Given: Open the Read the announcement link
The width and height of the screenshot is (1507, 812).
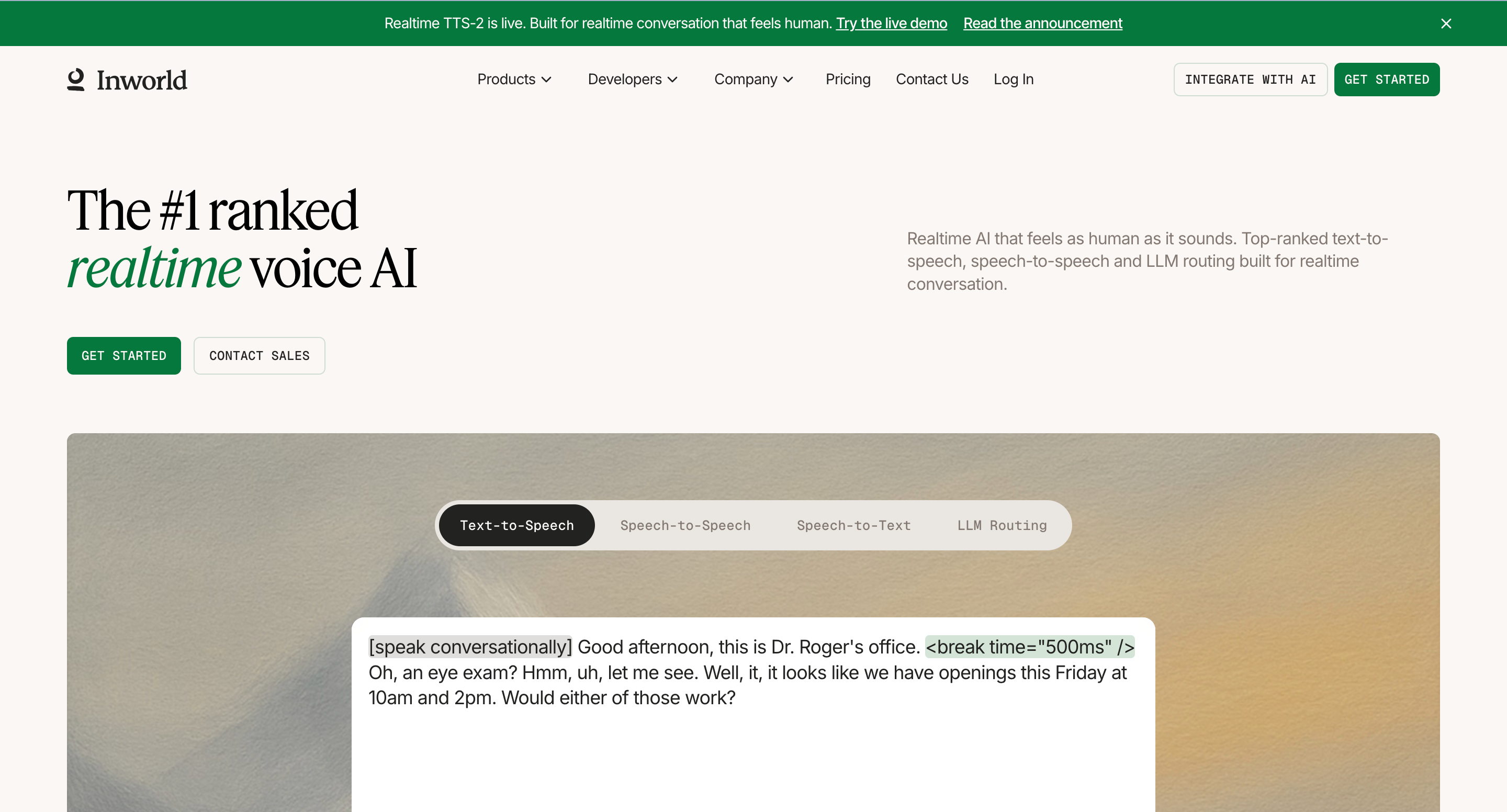Looking at the screenshot, I should tap(1042, 24).
